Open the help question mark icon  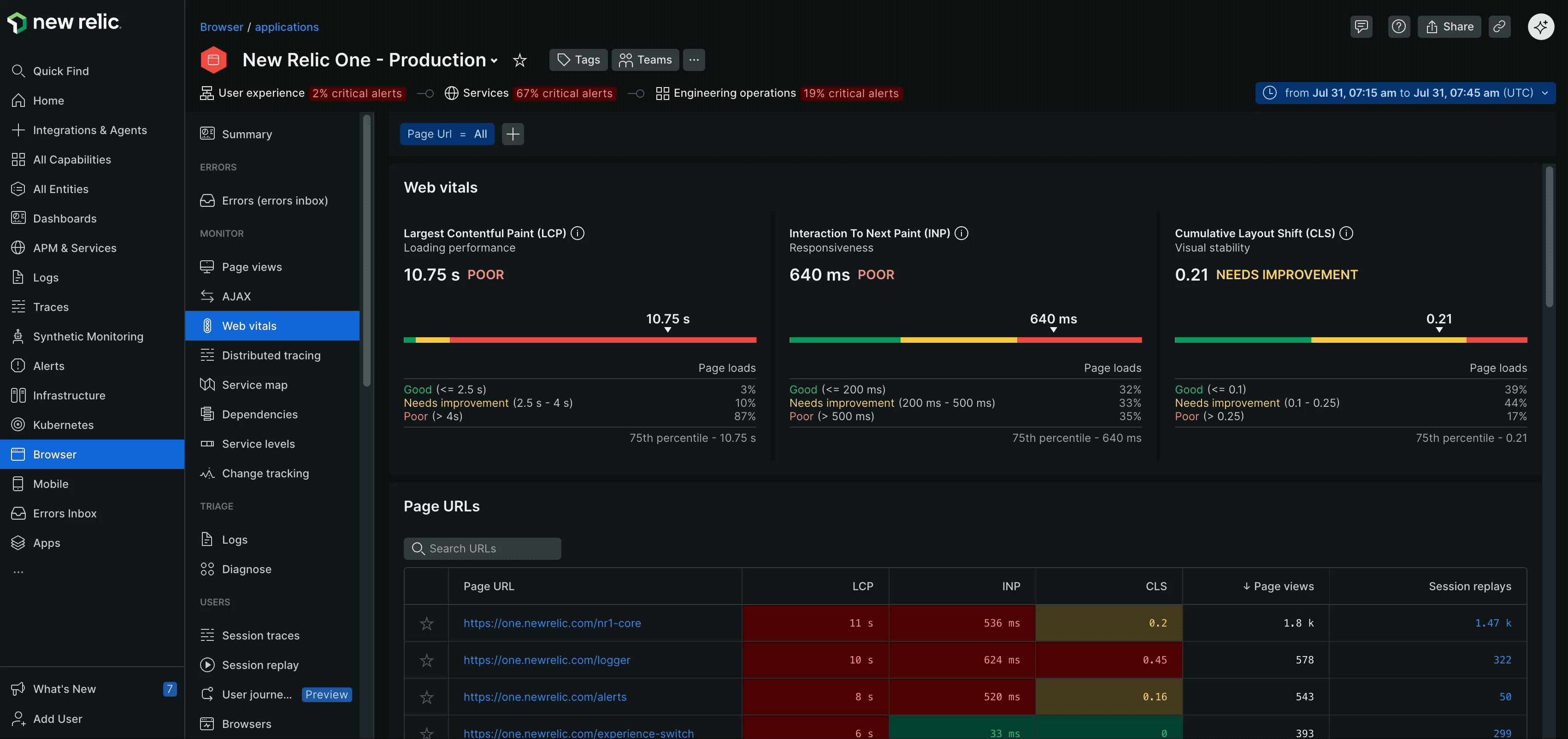click(1399, 27)
